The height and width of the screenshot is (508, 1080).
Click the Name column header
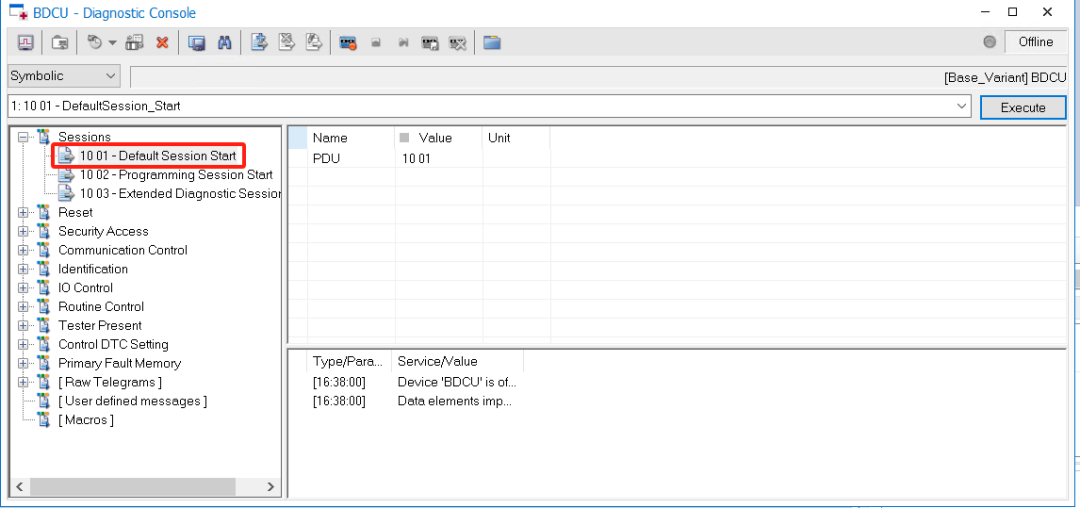(x=351, y=138)
